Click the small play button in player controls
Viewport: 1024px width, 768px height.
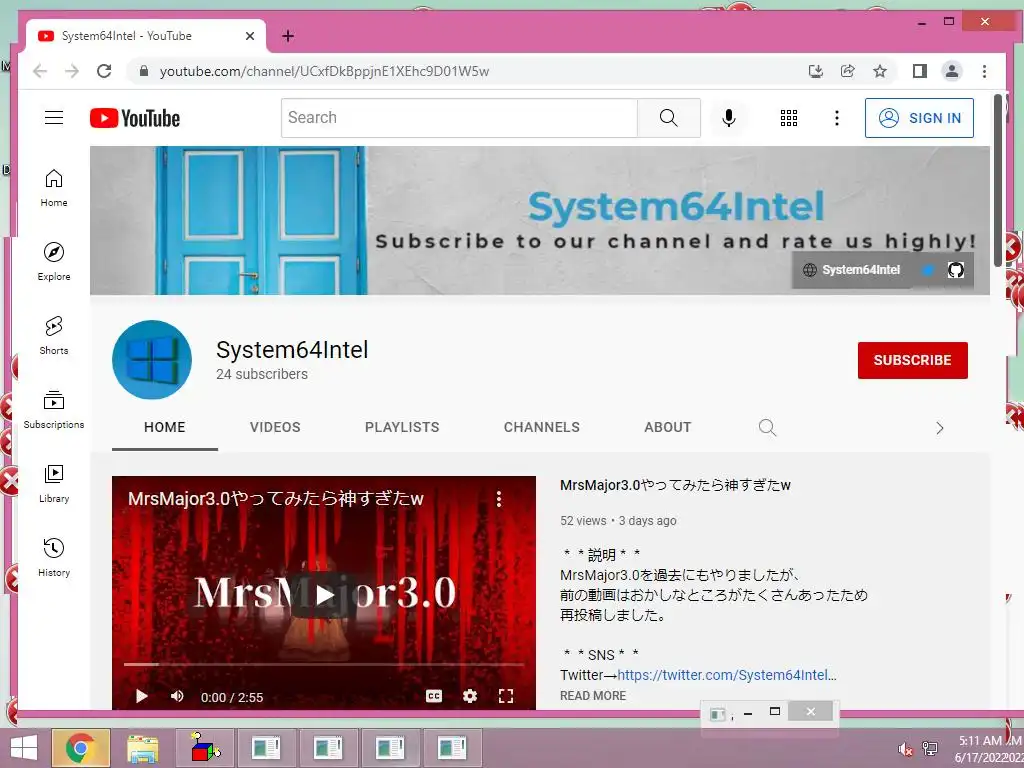pyautogui.click(x=142, y=696)
